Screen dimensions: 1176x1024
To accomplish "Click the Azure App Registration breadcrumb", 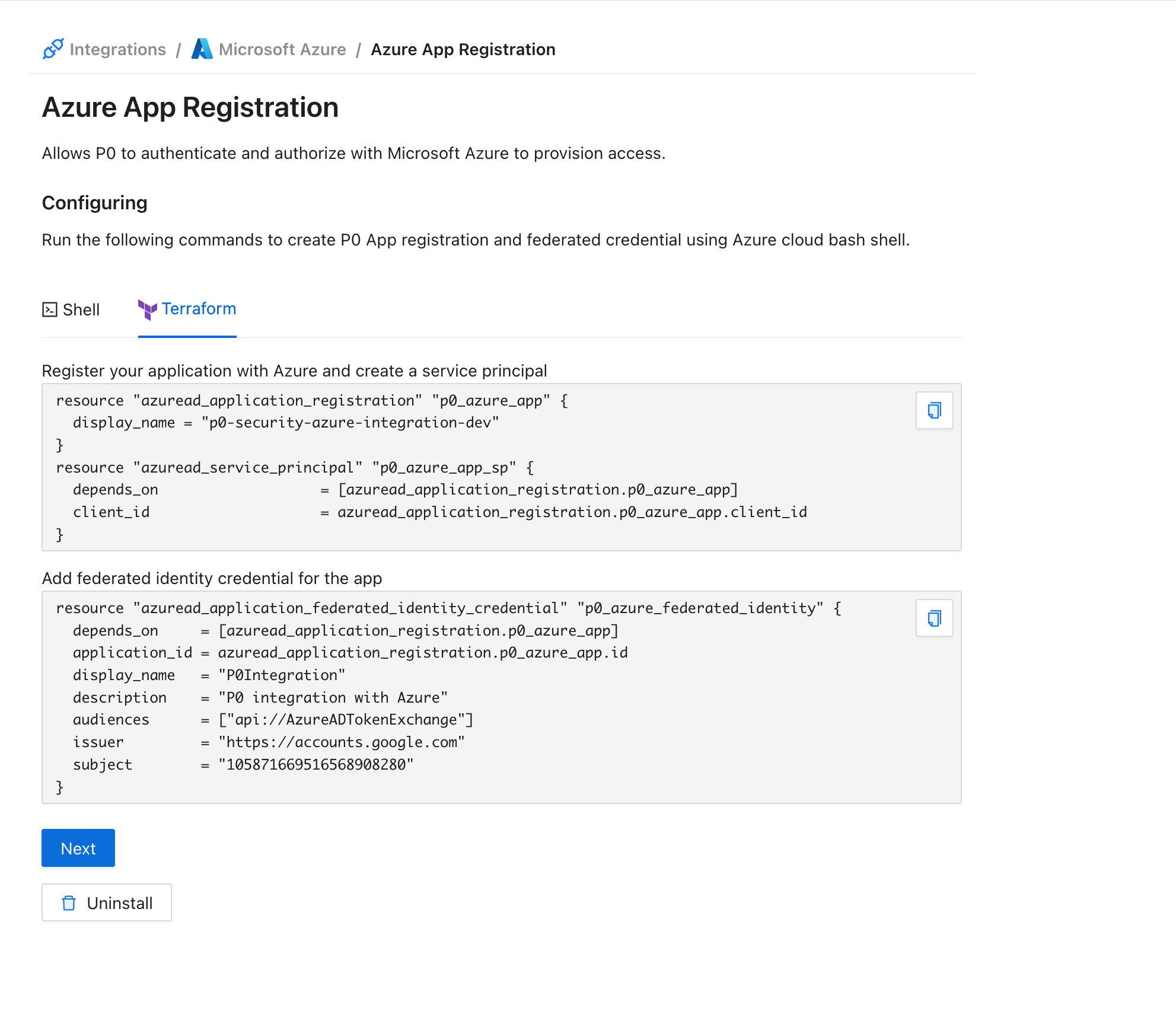I will (x=463, y=49).
